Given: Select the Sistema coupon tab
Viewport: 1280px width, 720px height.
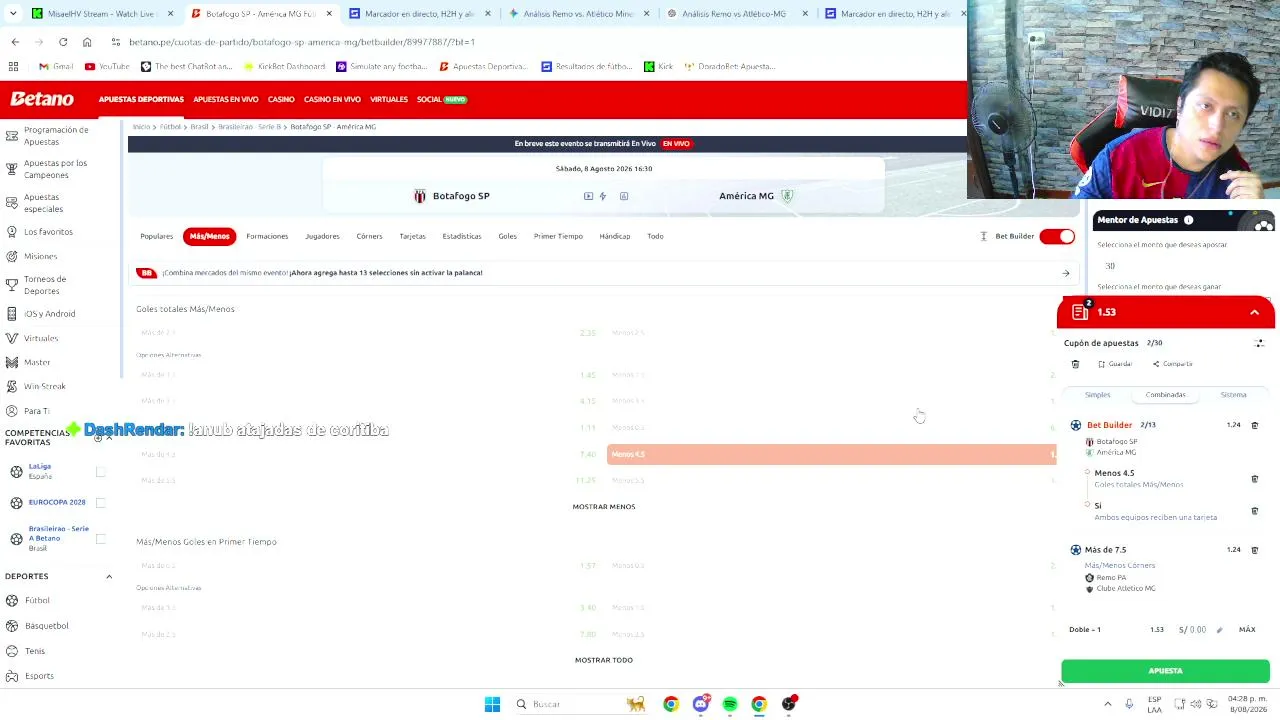Looking at the screenshot, I should (x=1233, y=395).
